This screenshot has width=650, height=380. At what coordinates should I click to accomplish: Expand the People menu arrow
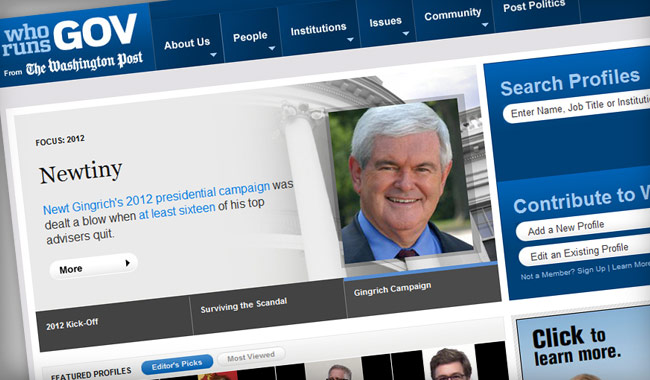pyautogui.click(x=272, y=48)
